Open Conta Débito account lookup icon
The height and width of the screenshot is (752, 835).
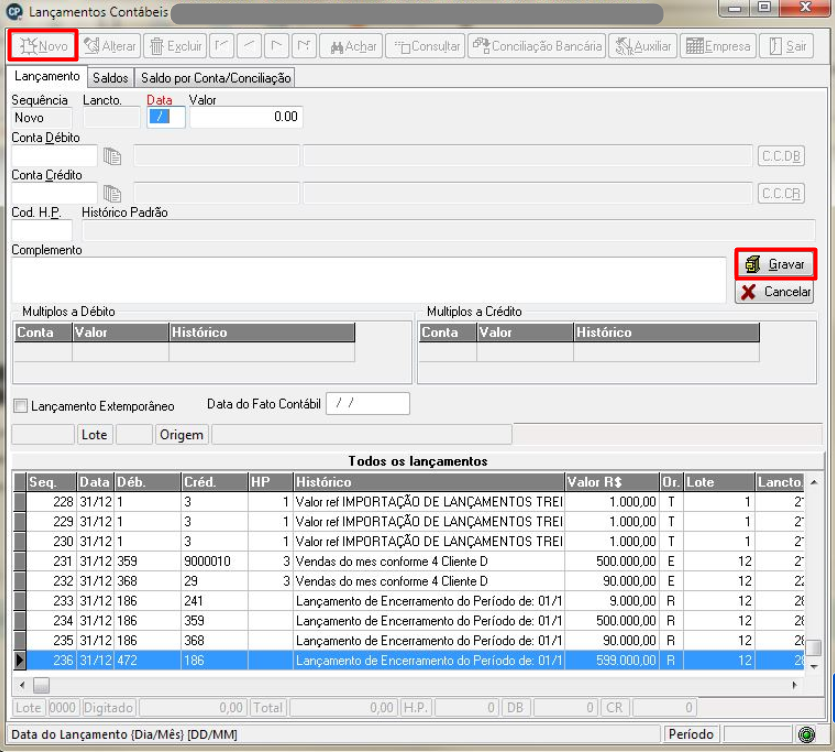pos(112,156)
